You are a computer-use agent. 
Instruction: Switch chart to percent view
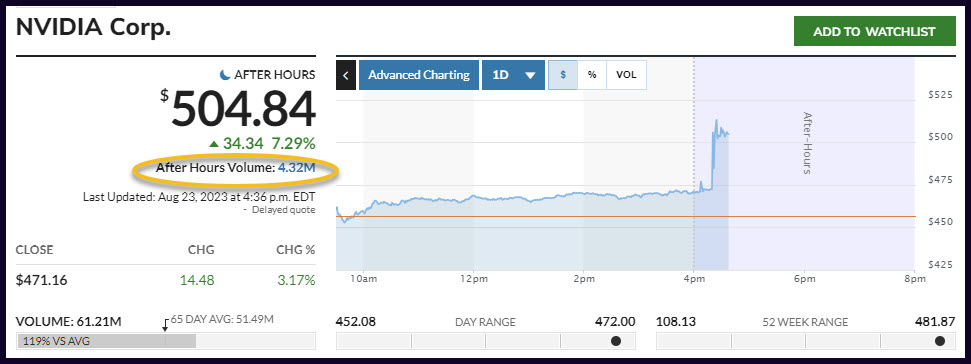coord(592,75)
